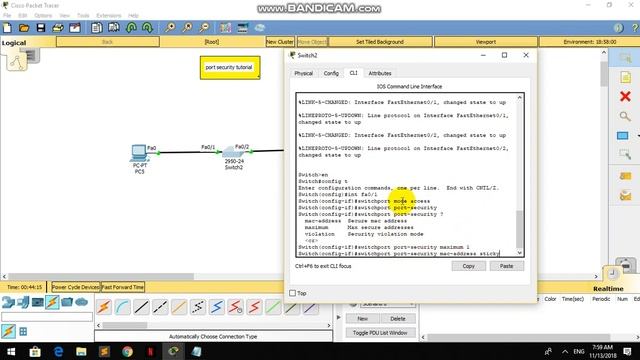Select the Delete tool red X icon
Viewport: 640px width, 360px height.
(x=625, y=96)
